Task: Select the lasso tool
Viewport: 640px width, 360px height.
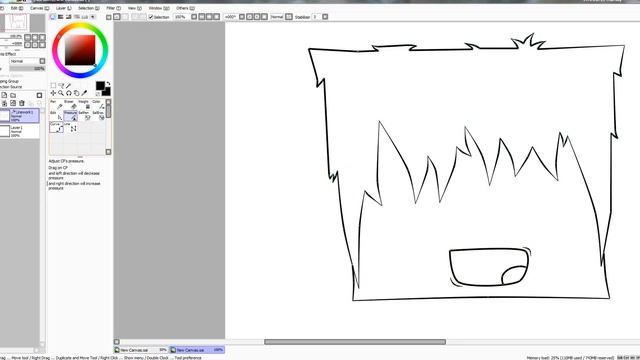Action: coord(61,85)
